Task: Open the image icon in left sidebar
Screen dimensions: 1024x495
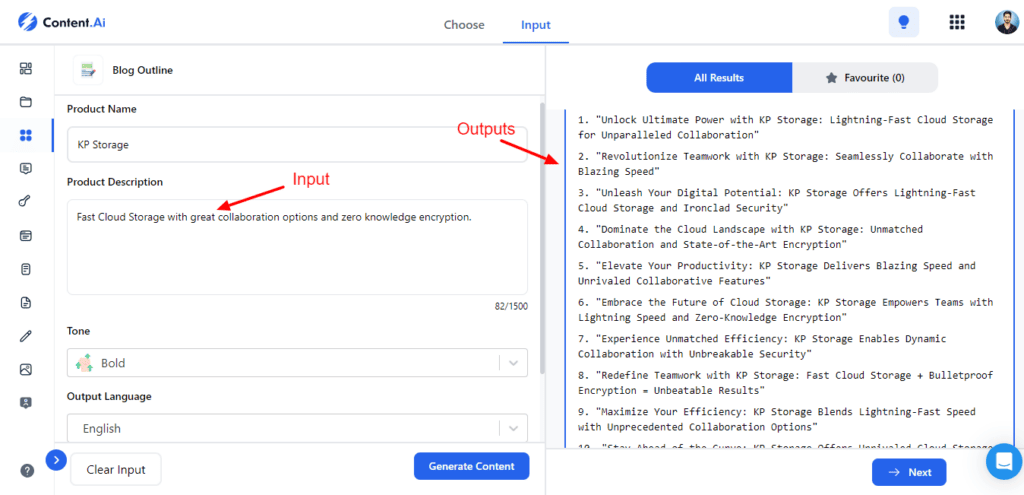Action: click(26, 369)
